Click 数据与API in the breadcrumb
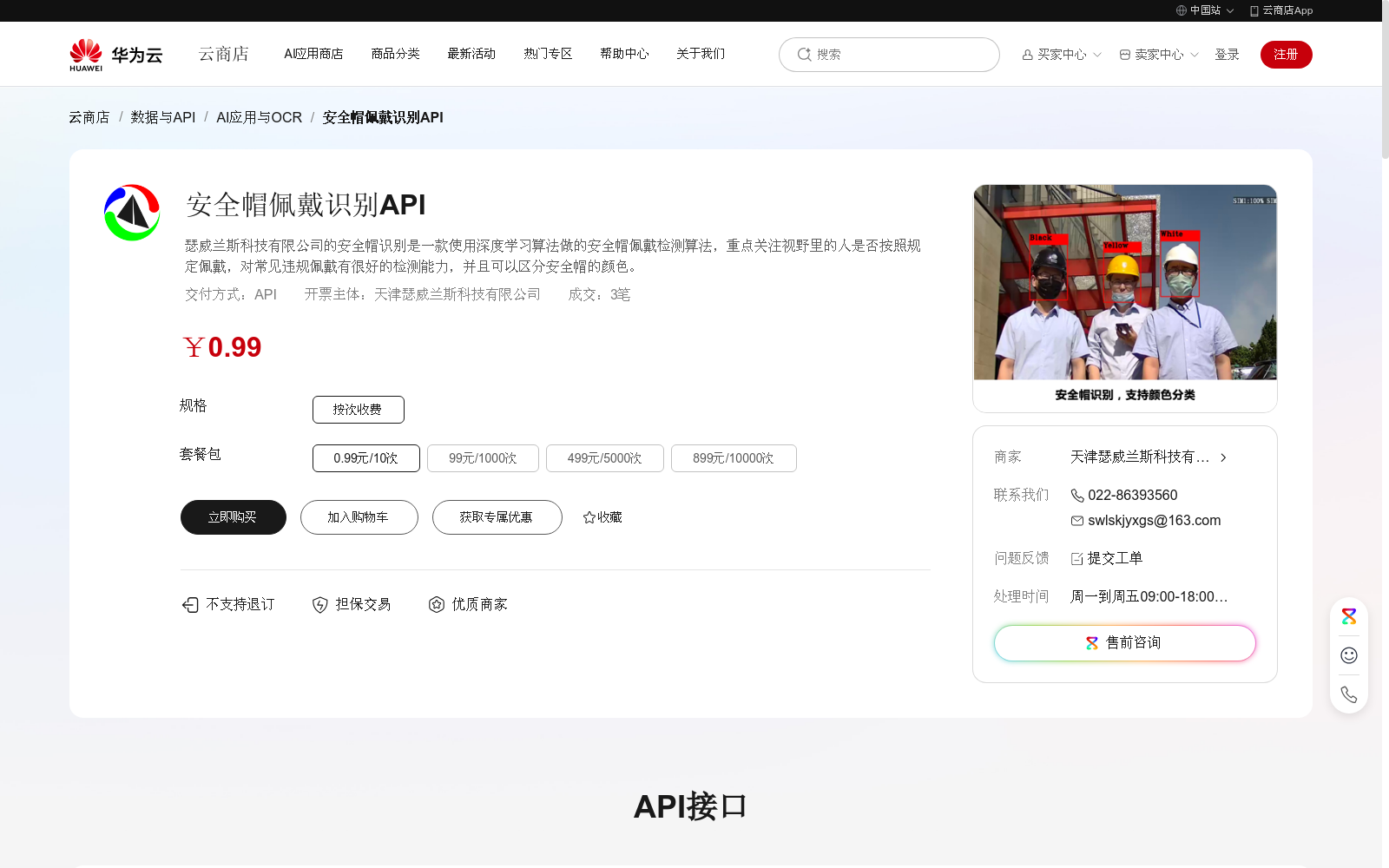 [163, 117]
